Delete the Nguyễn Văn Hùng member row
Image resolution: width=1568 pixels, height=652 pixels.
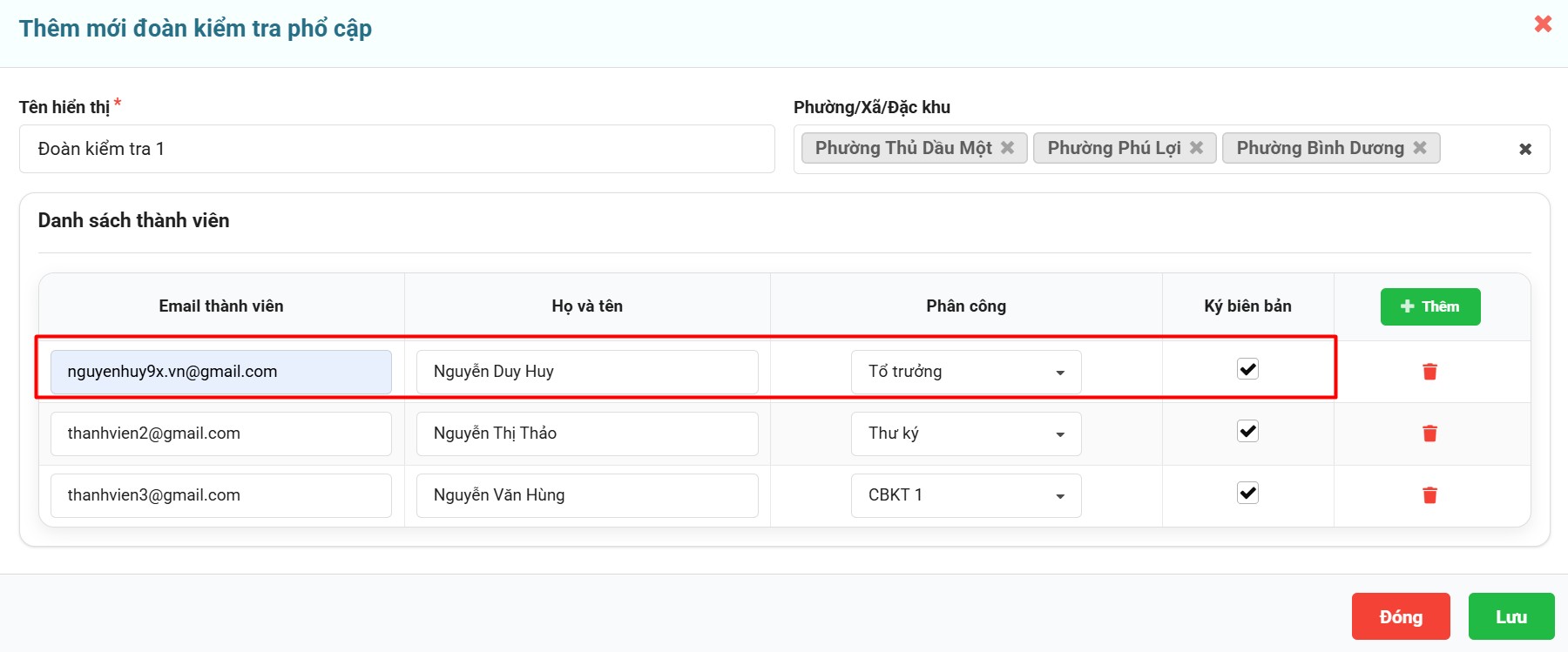pyautogui.click(x=1429, y=495)
